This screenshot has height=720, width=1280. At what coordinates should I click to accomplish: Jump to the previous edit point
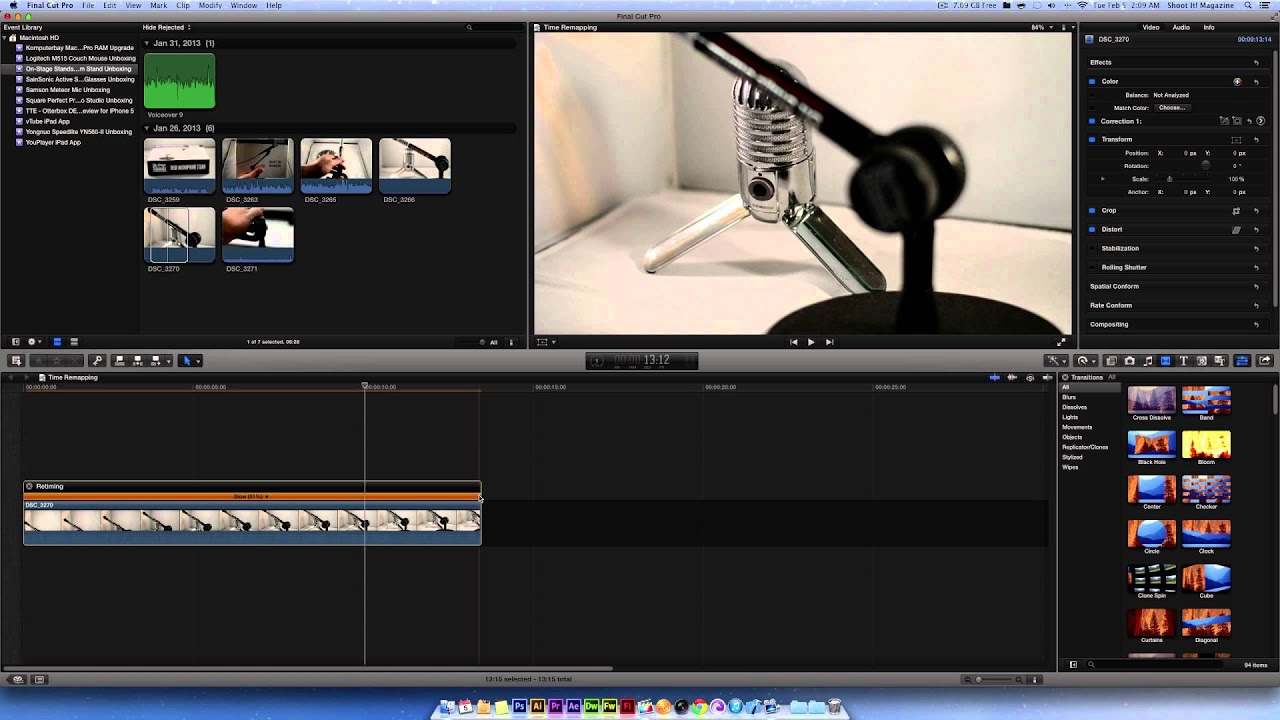point(794,342)
